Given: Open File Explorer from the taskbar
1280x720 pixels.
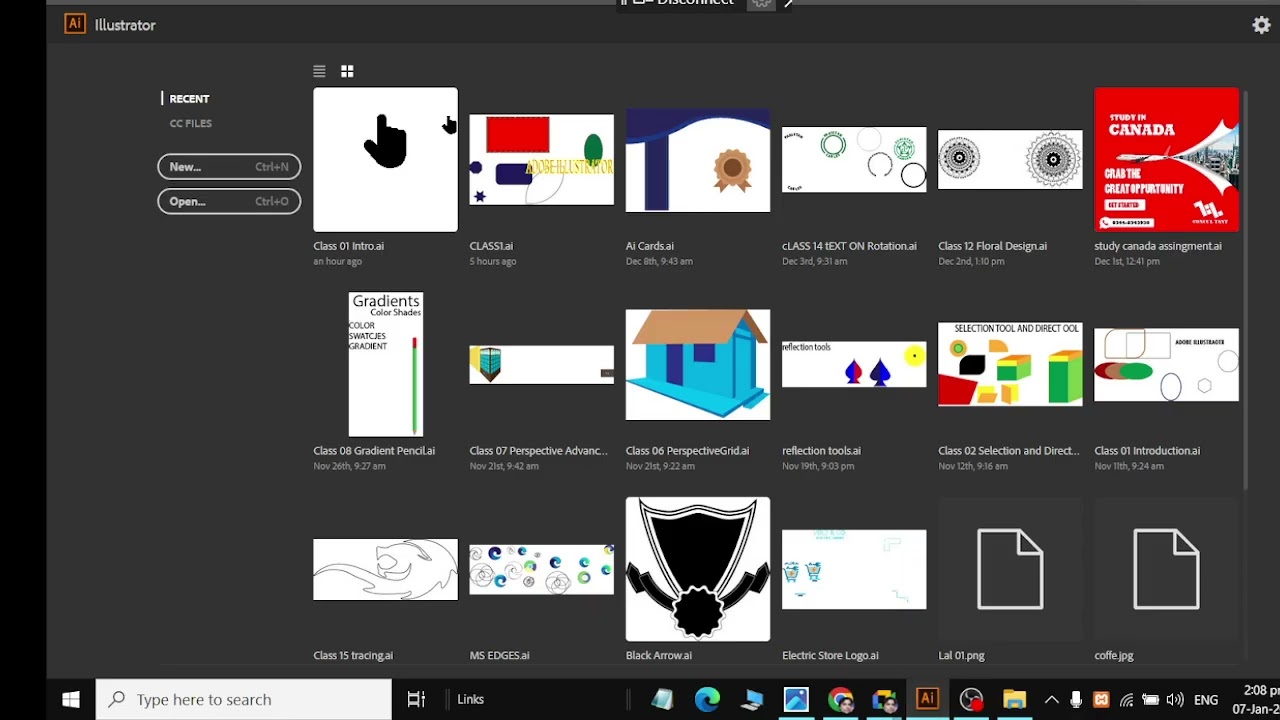Looking at the screenshot, I should (1014, 700).
